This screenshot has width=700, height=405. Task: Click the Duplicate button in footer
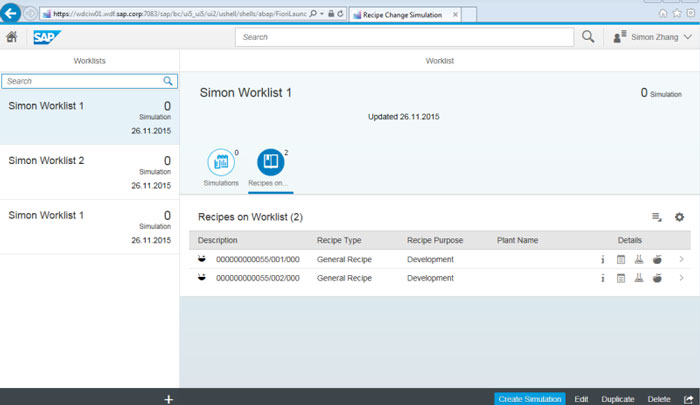pos(617,398)
